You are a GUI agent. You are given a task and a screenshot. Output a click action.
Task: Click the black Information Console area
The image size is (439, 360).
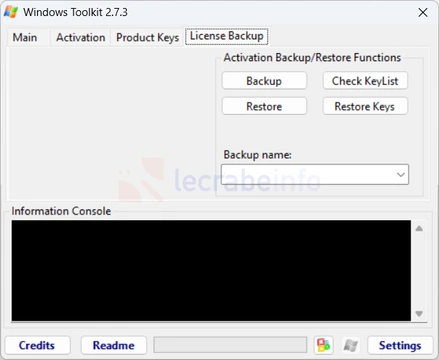[211, 270]
